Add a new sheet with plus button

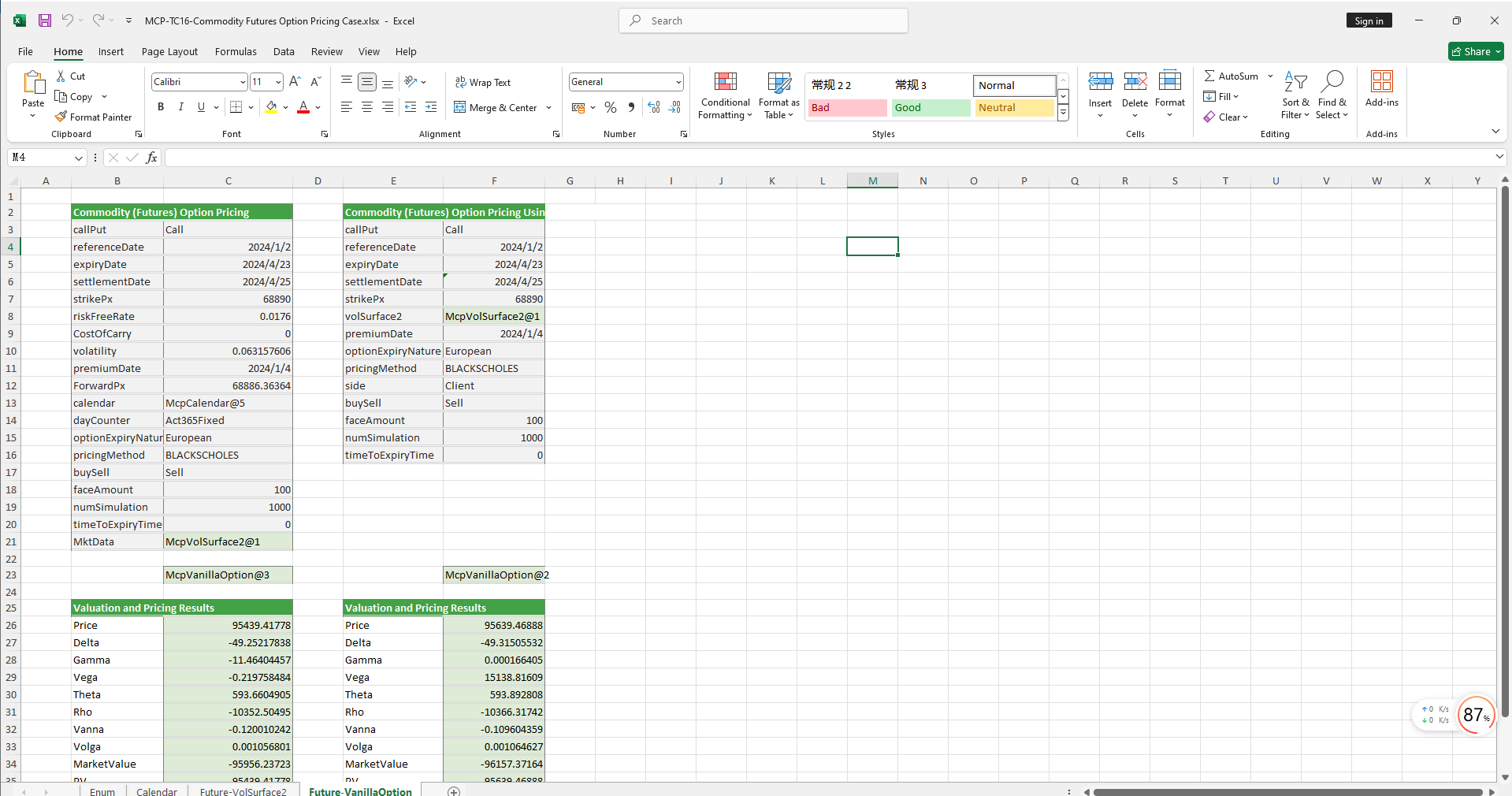click(x=454, y=790)
